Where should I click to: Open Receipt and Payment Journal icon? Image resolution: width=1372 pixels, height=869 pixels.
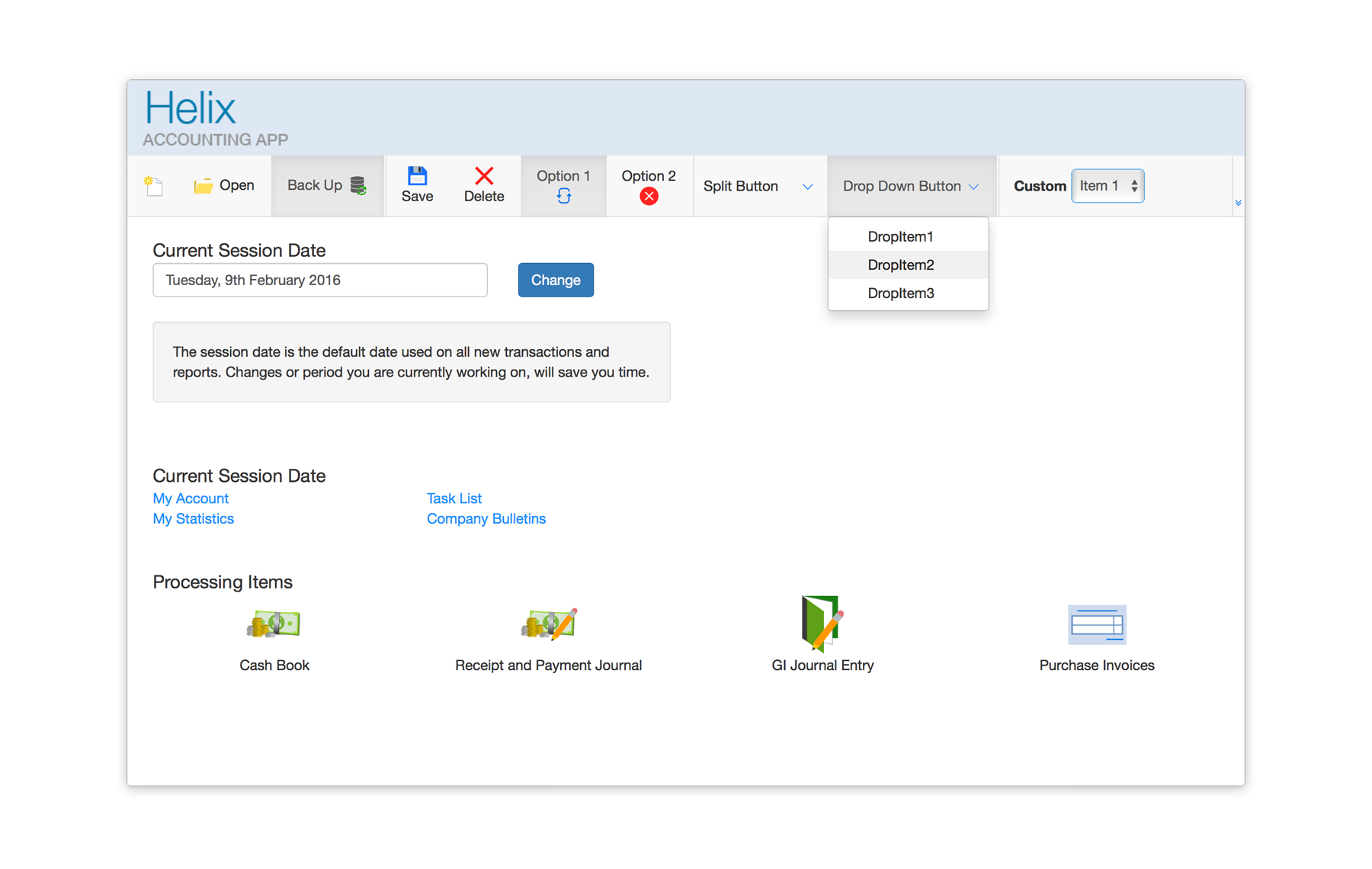click(548, 625)
